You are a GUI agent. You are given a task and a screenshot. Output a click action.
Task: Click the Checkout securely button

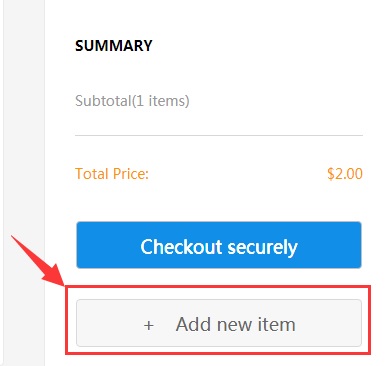219,245
